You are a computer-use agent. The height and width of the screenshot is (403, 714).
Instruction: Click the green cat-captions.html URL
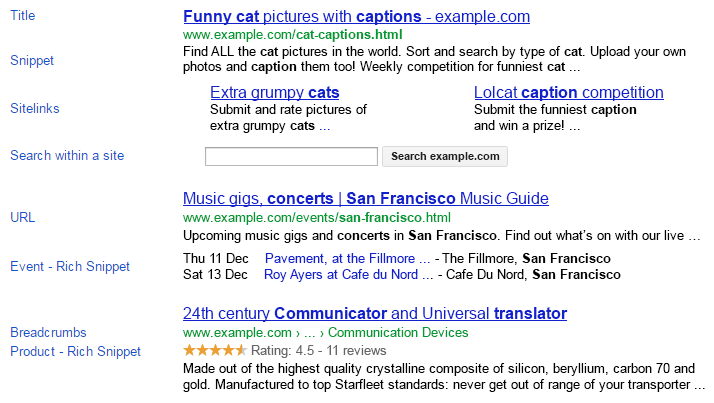click(292, 34)
